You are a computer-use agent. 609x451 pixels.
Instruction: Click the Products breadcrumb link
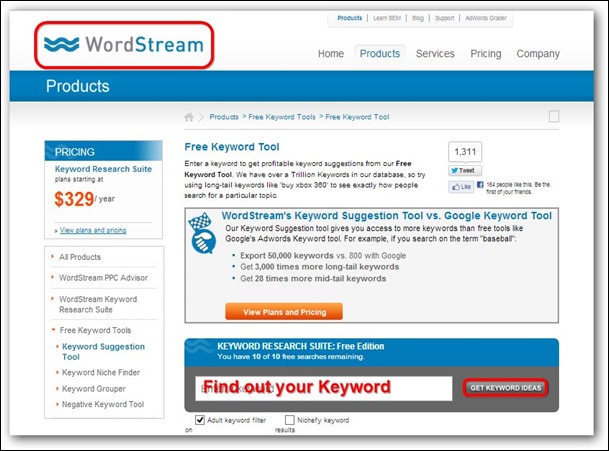coord(224,117)
